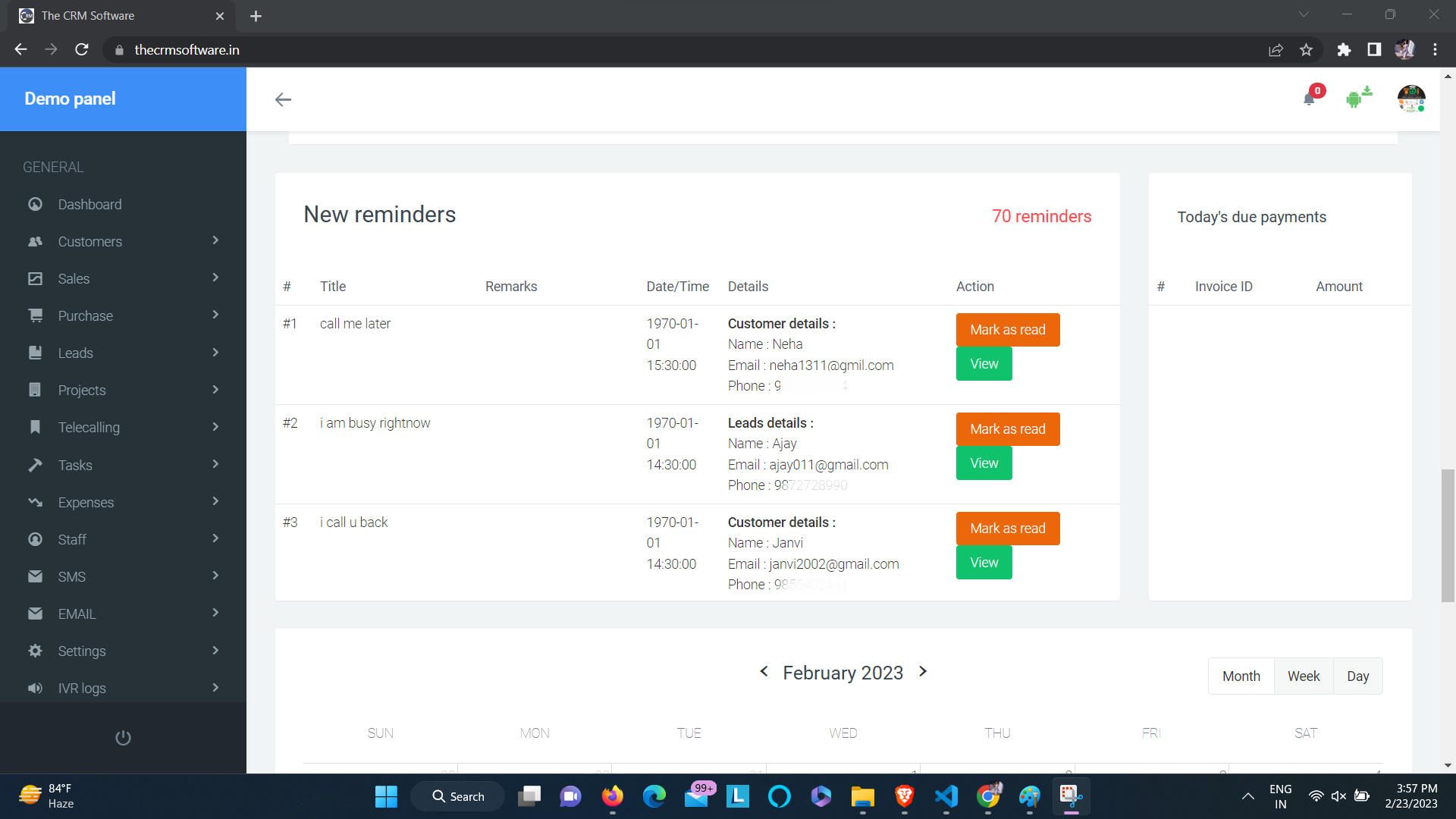Open the user profile avatar

coord(1410,99)
